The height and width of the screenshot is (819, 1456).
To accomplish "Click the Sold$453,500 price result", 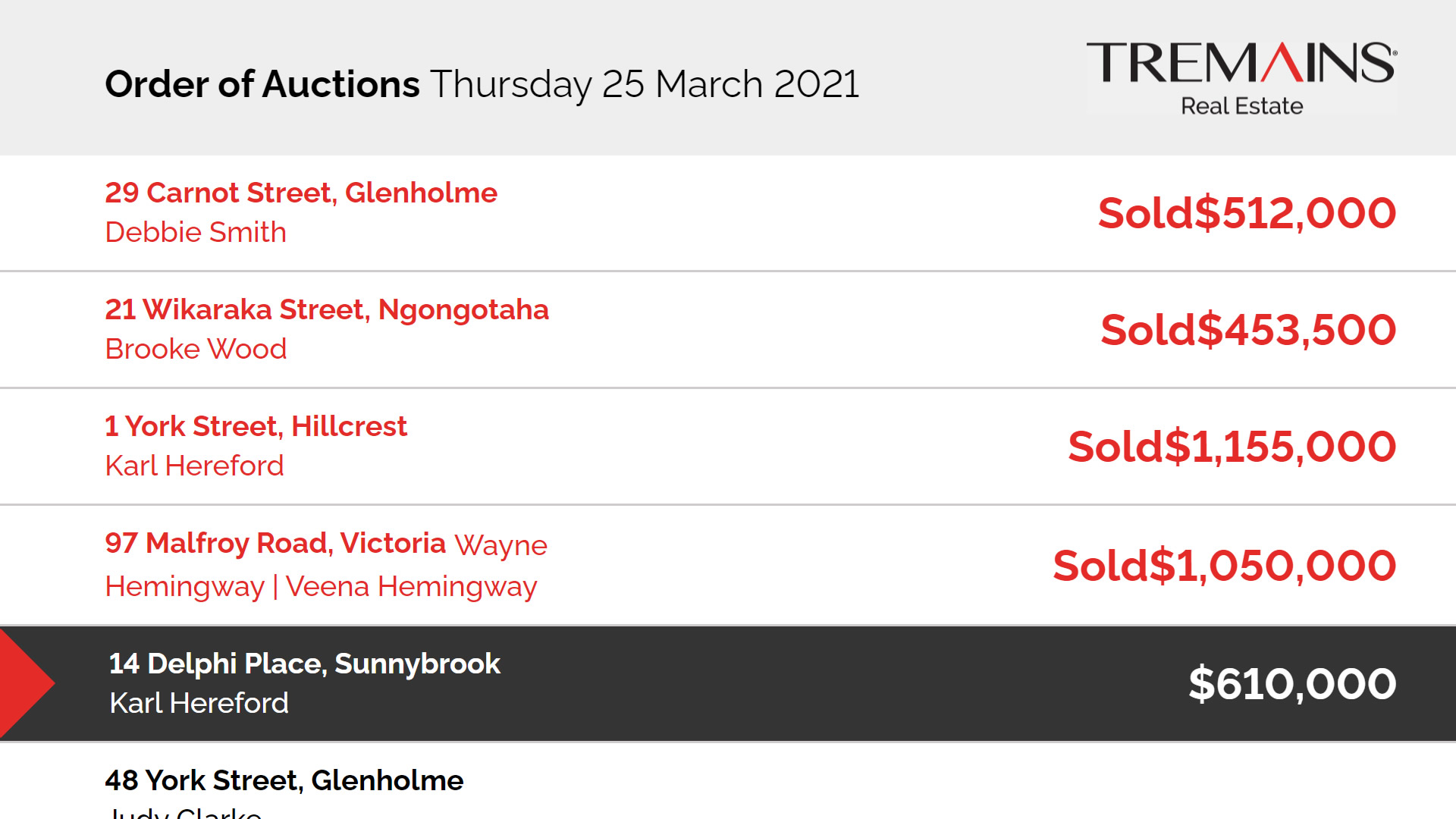I will [x=1248, y=330].
